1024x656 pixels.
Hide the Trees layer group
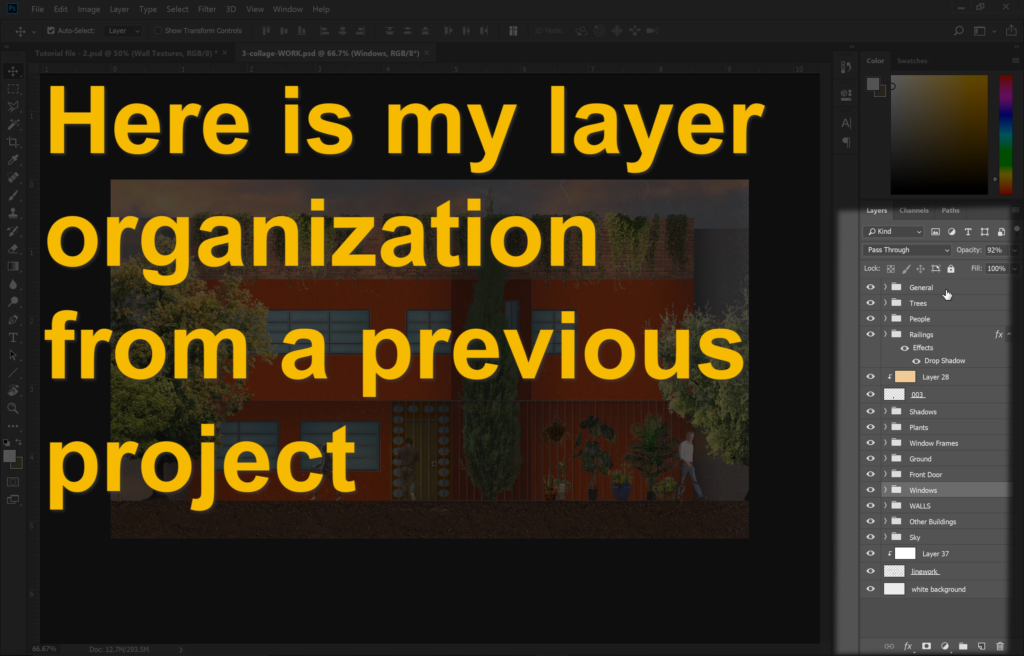[870, 303]
